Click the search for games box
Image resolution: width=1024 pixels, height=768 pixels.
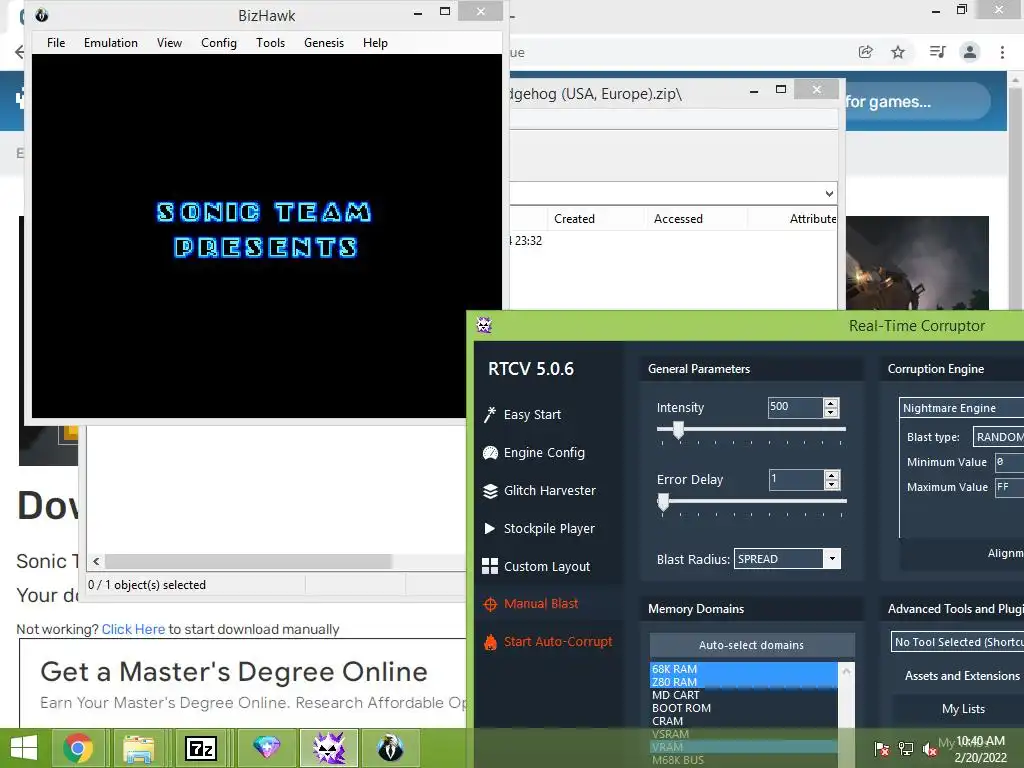tap(918, 101)
